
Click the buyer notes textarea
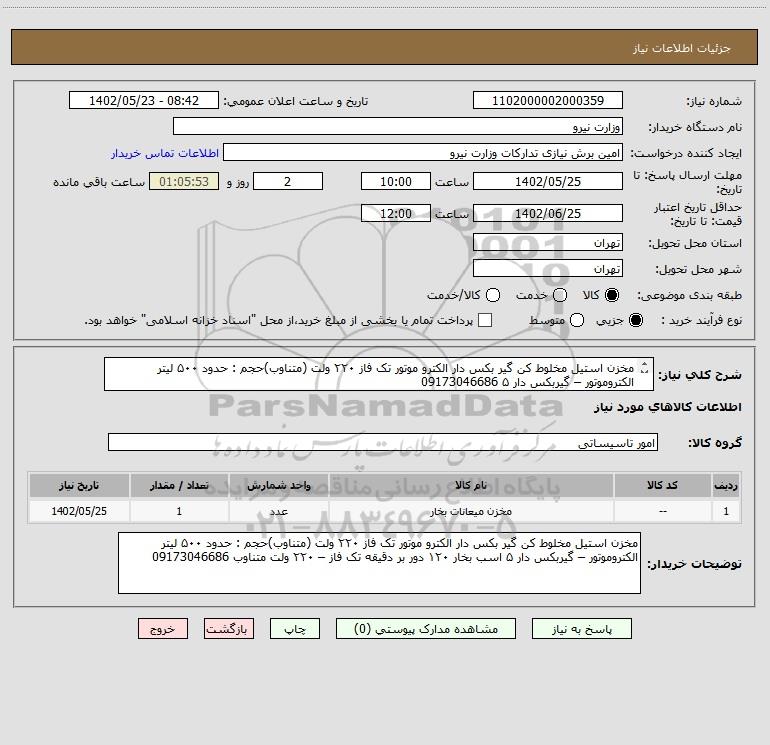pyautogui.click(x=379, y=563)
